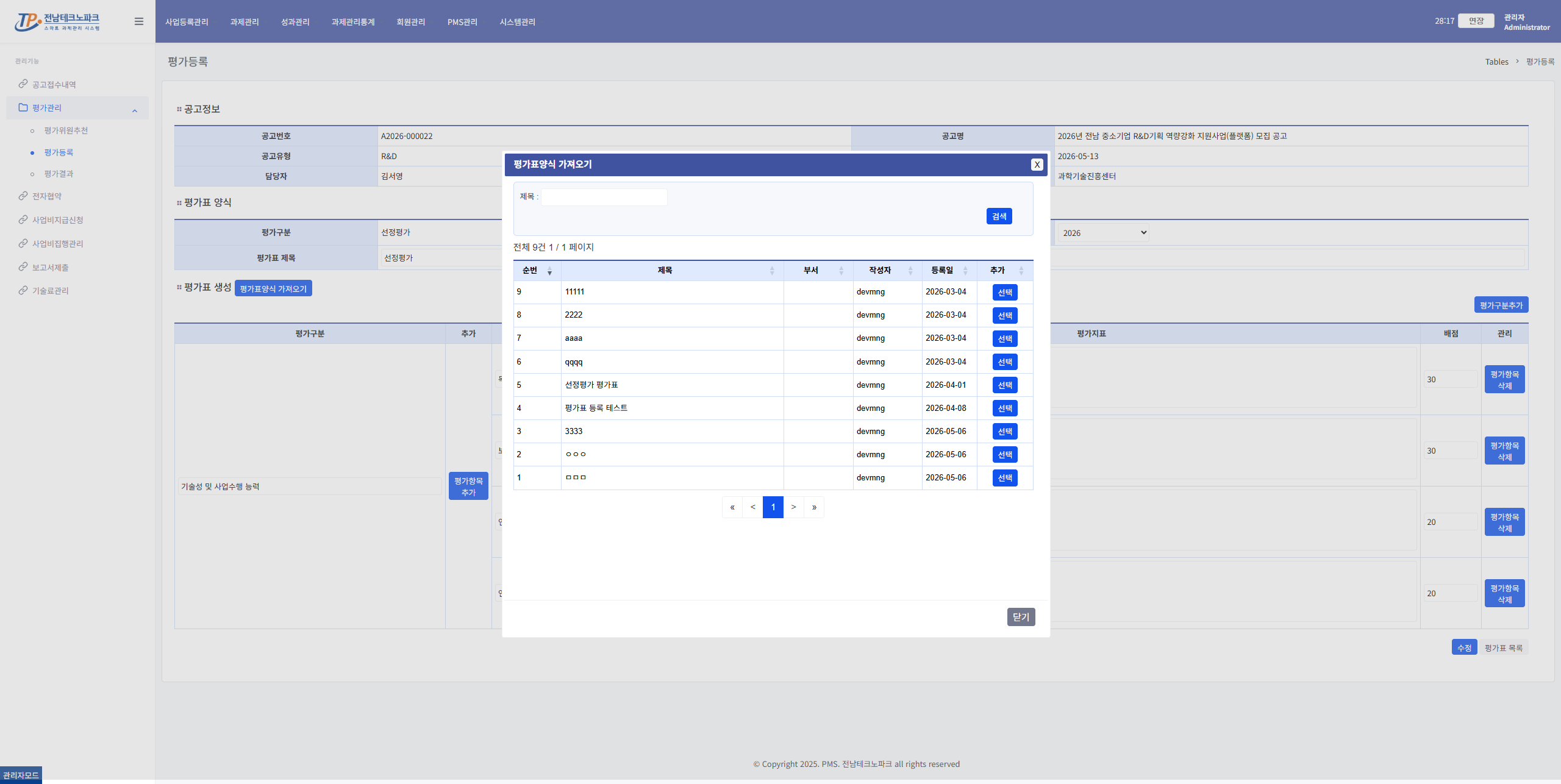Click the 평가구분추가 button

[1501, 305]
